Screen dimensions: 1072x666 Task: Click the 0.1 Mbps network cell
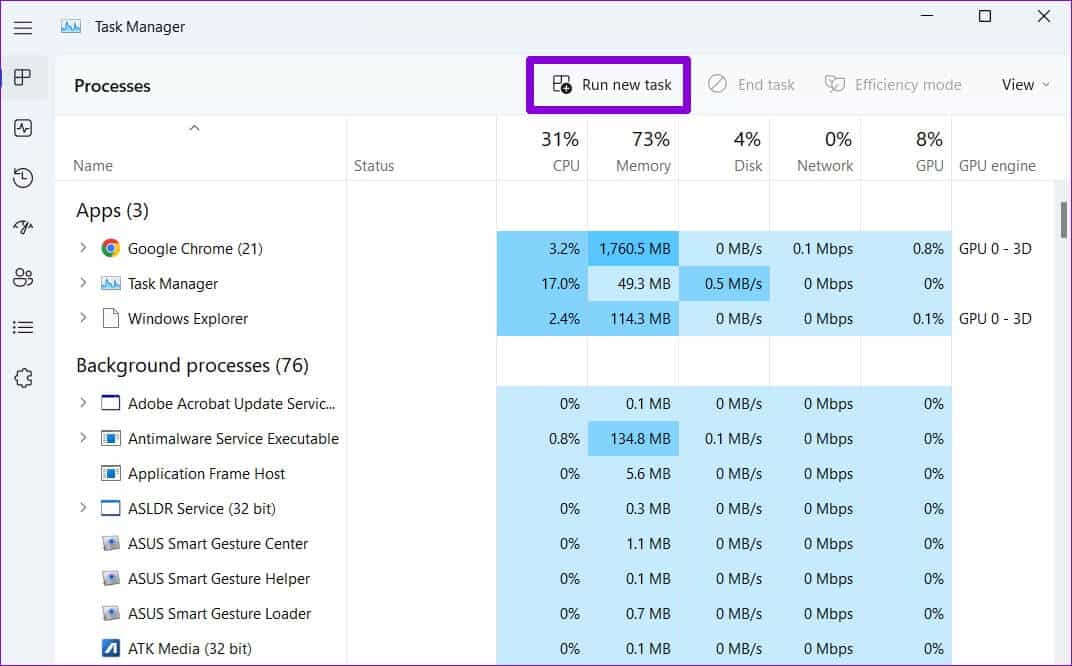[x=815, y=249]
